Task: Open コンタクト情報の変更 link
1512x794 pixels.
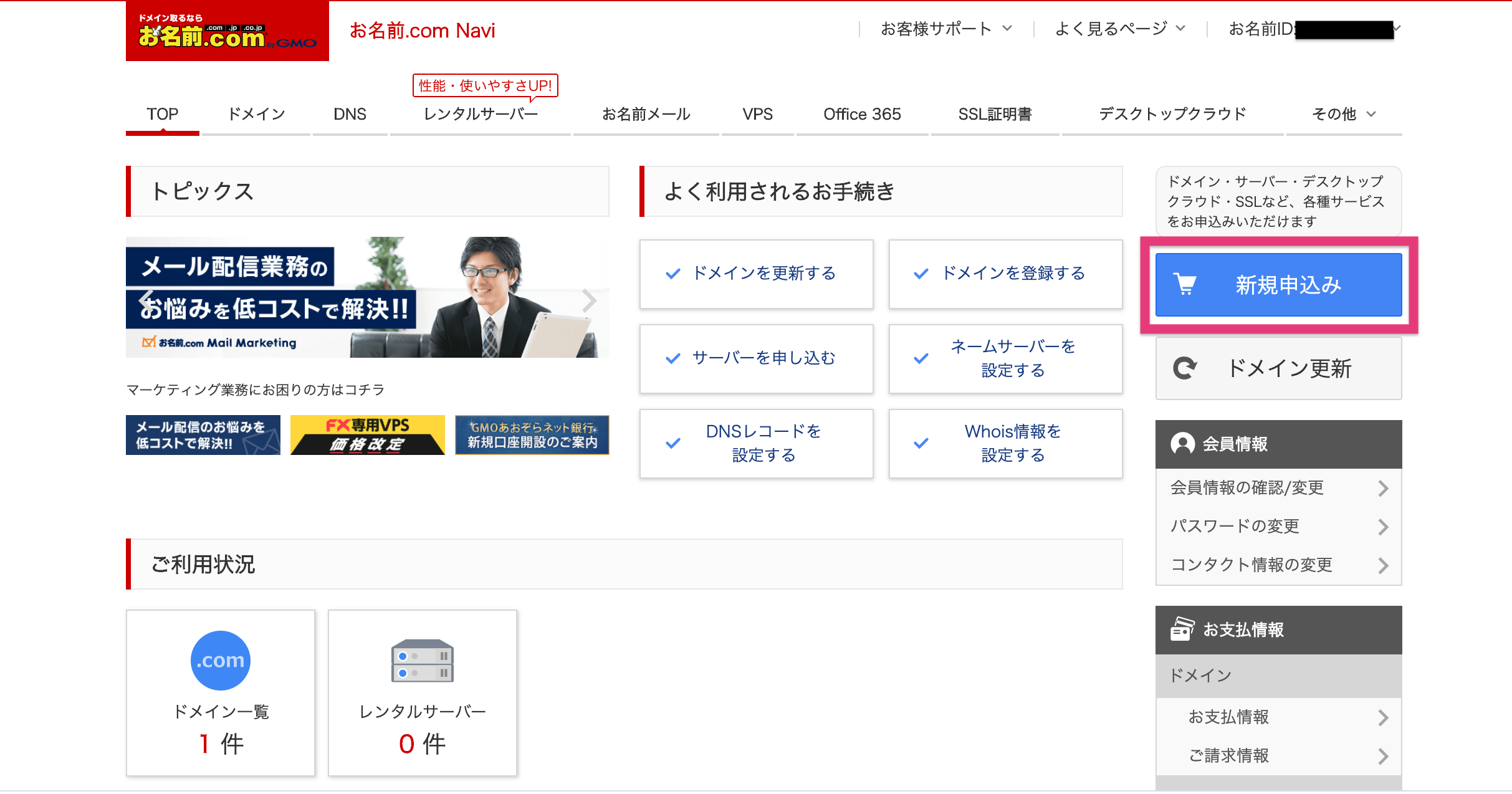Action: (x=1251, y=565)
